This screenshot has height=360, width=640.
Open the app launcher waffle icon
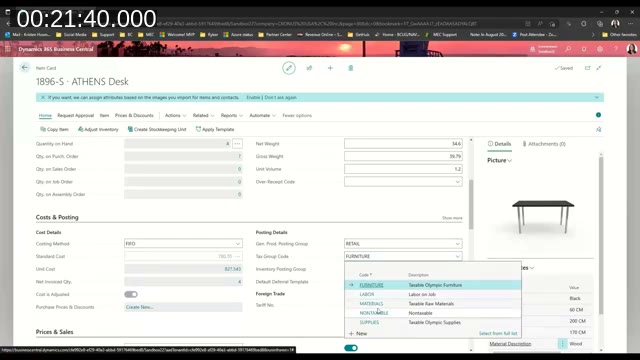(8, 49)
